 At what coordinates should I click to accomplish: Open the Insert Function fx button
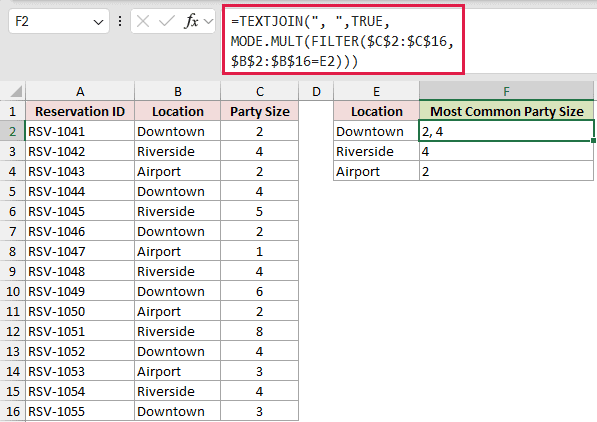[x=191, y=21]
